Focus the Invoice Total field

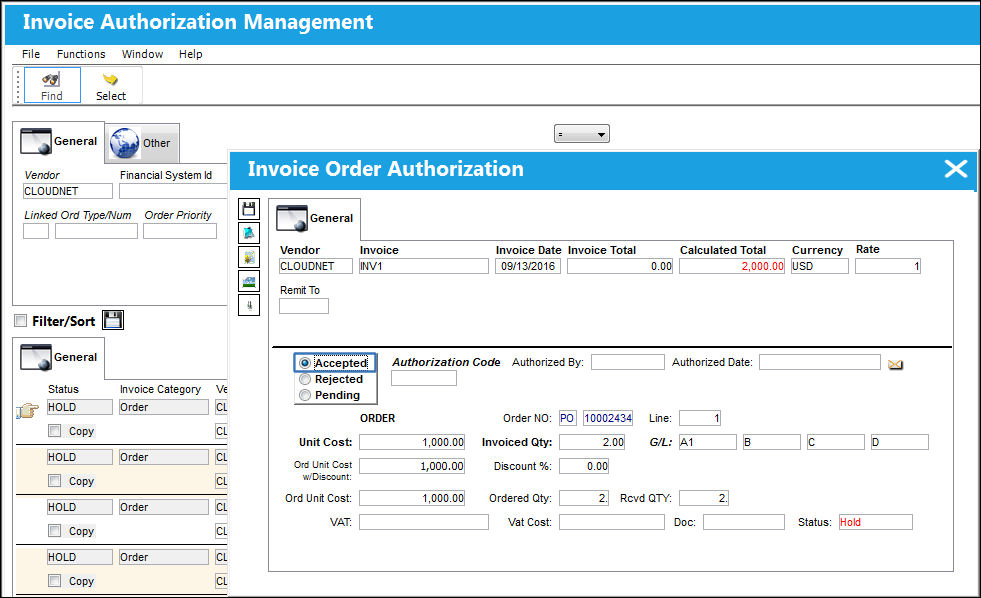tap(620, 266)
